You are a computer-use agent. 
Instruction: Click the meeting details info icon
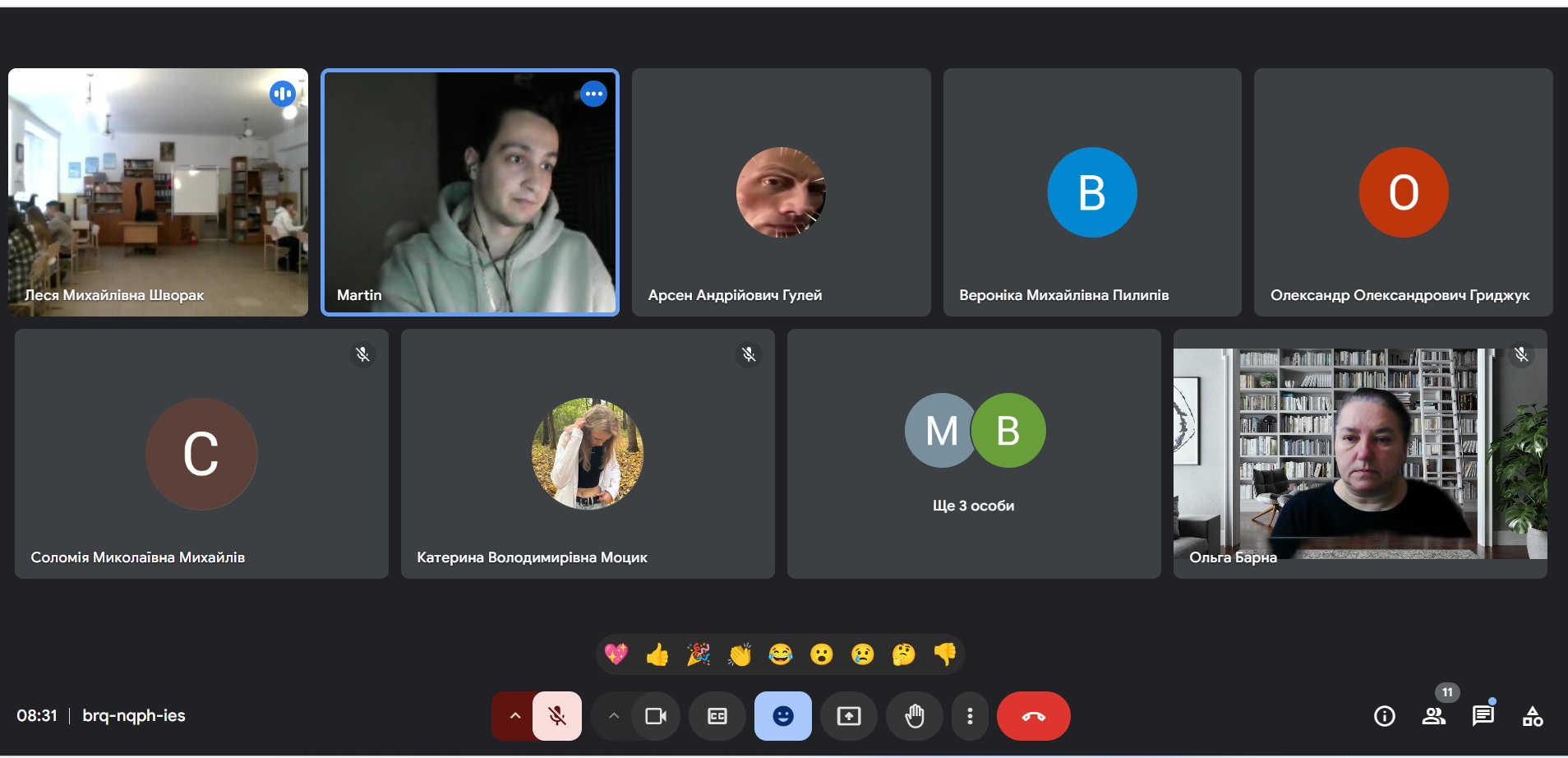1384,716
